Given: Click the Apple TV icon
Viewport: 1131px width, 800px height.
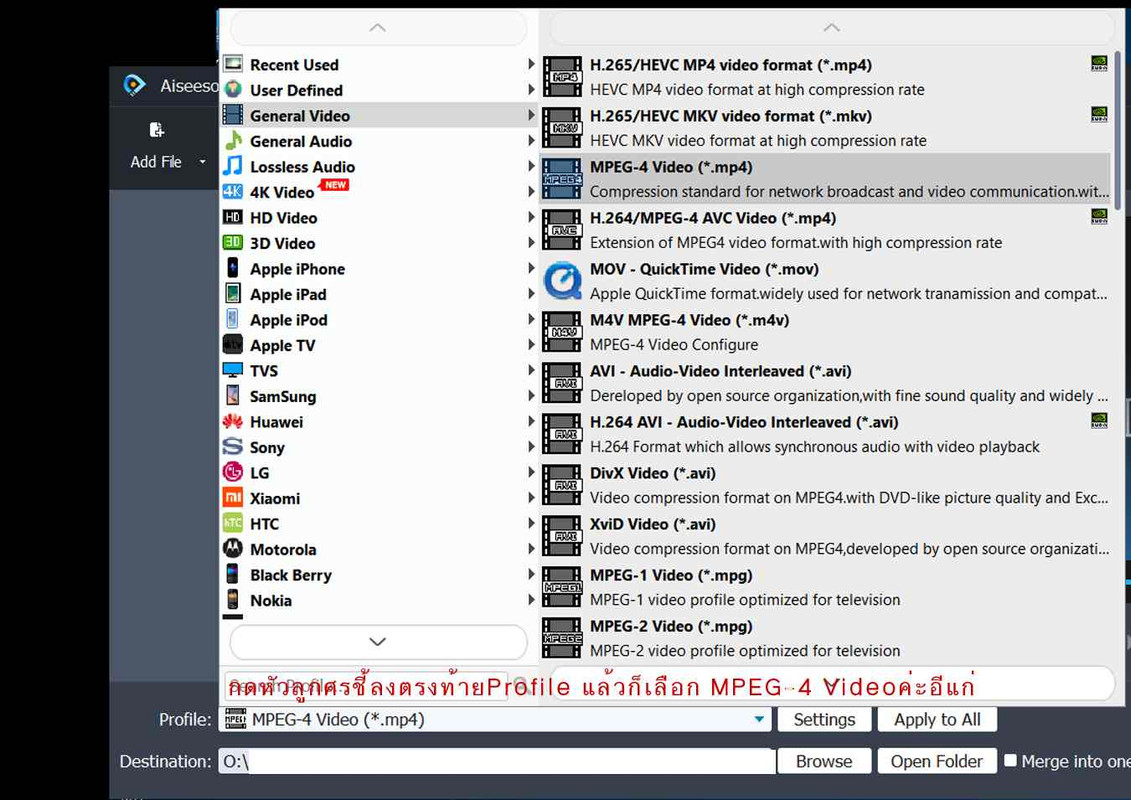Looking at the screenshot, I should (233, 345).
